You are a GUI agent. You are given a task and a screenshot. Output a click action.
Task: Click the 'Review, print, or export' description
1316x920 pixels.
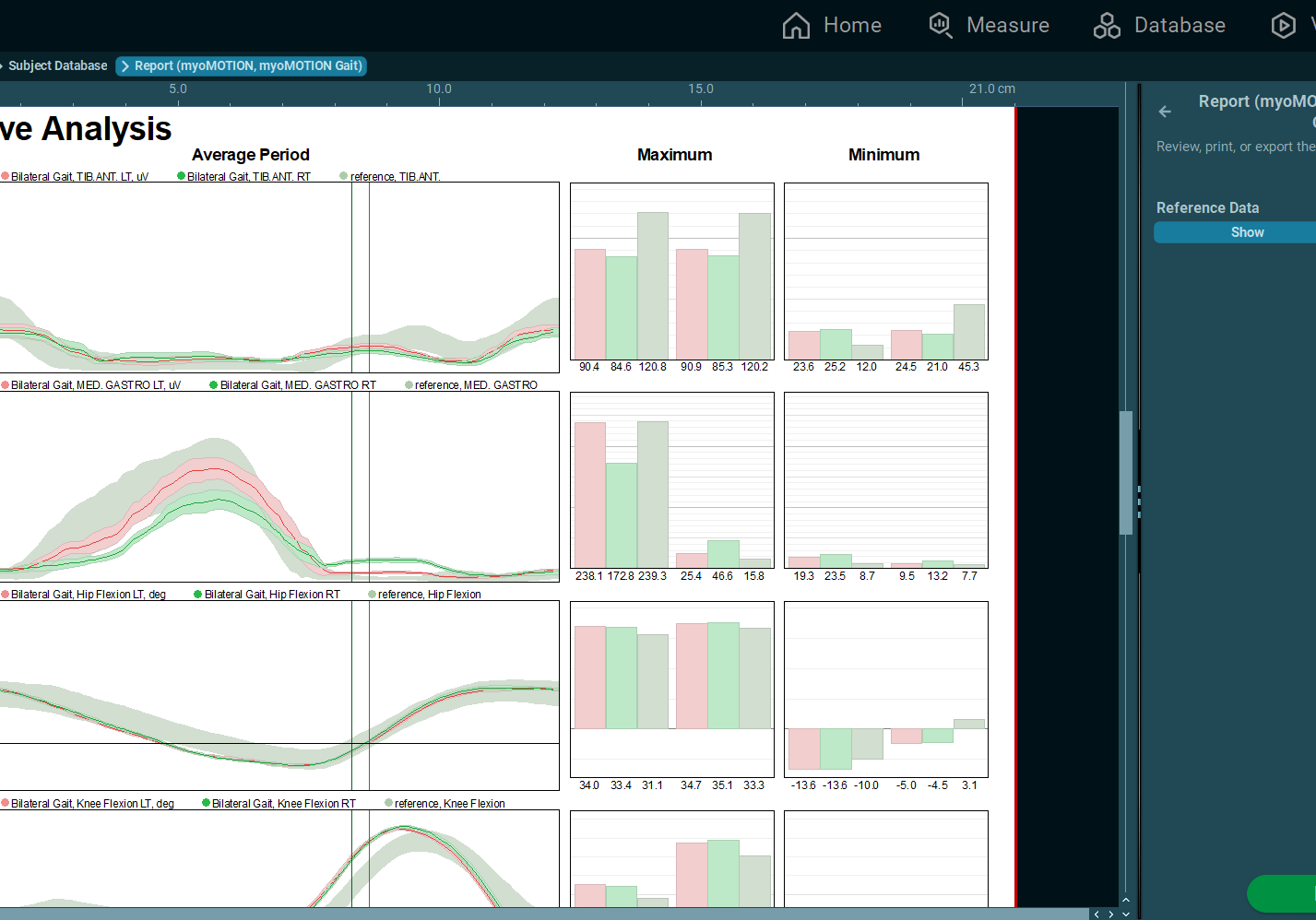click(1236, 147)
